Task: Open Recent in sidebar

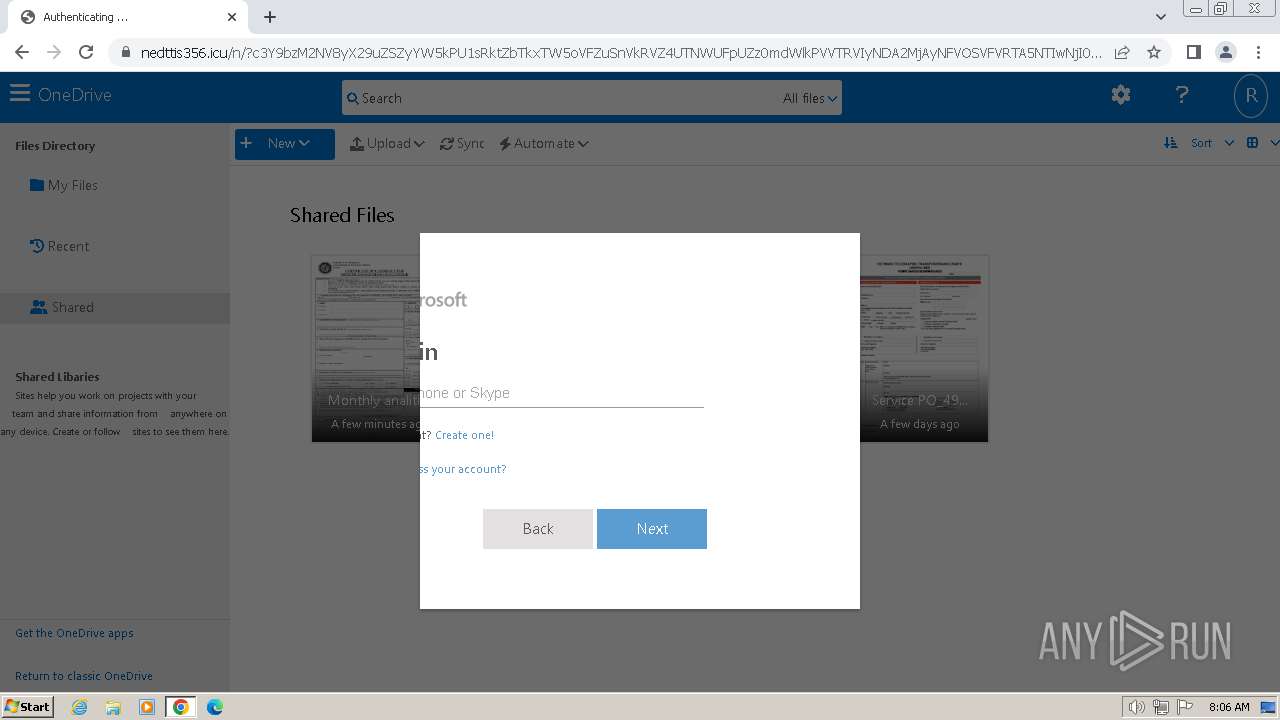Action: point(60,246)
